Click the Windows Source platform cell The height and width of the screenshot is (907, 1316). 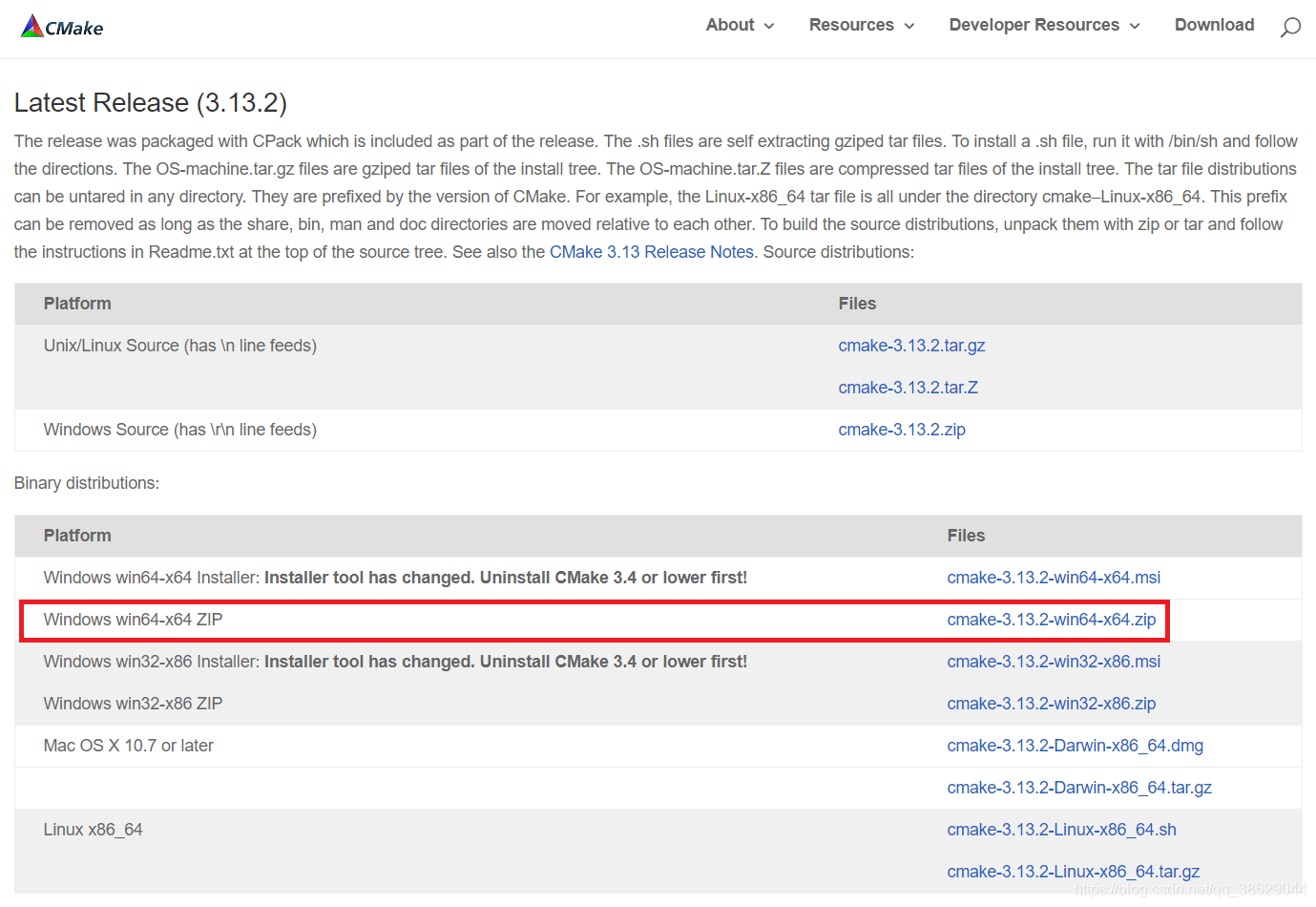[x=180, y=430]
